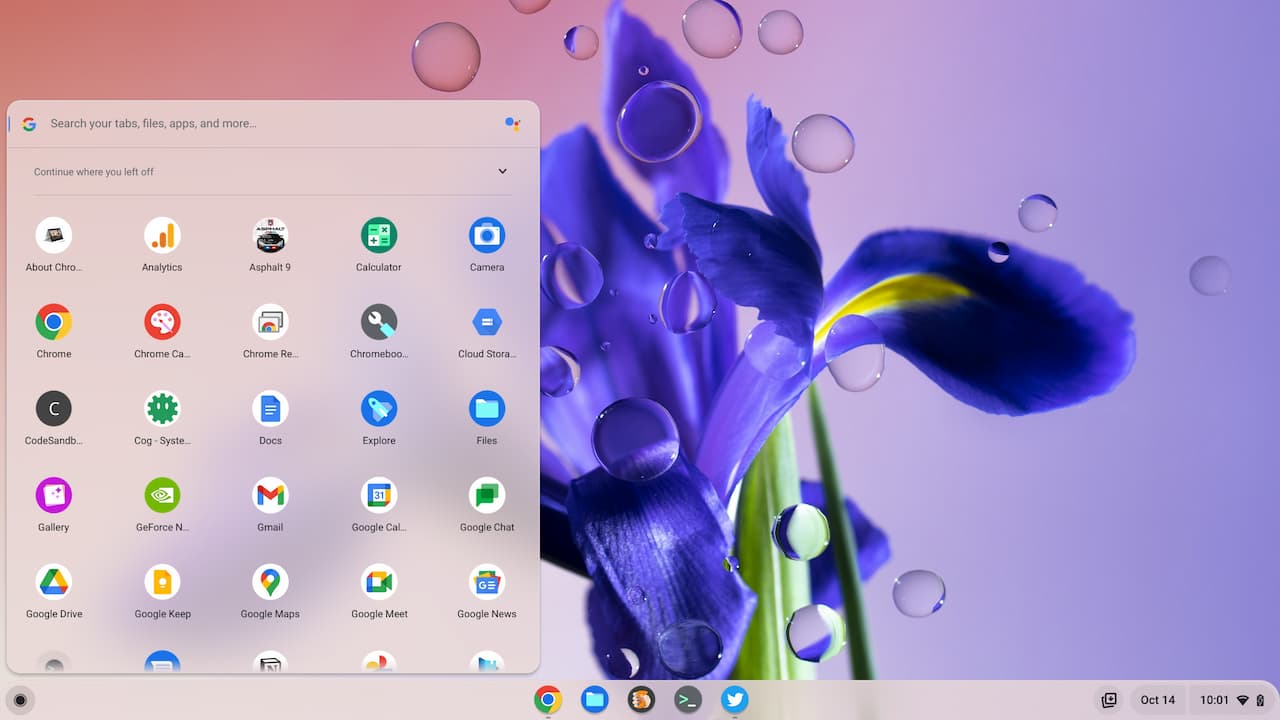Launch Cog System Info Viewer
The height and width of the screenshot is (720, 1280).
162,409
